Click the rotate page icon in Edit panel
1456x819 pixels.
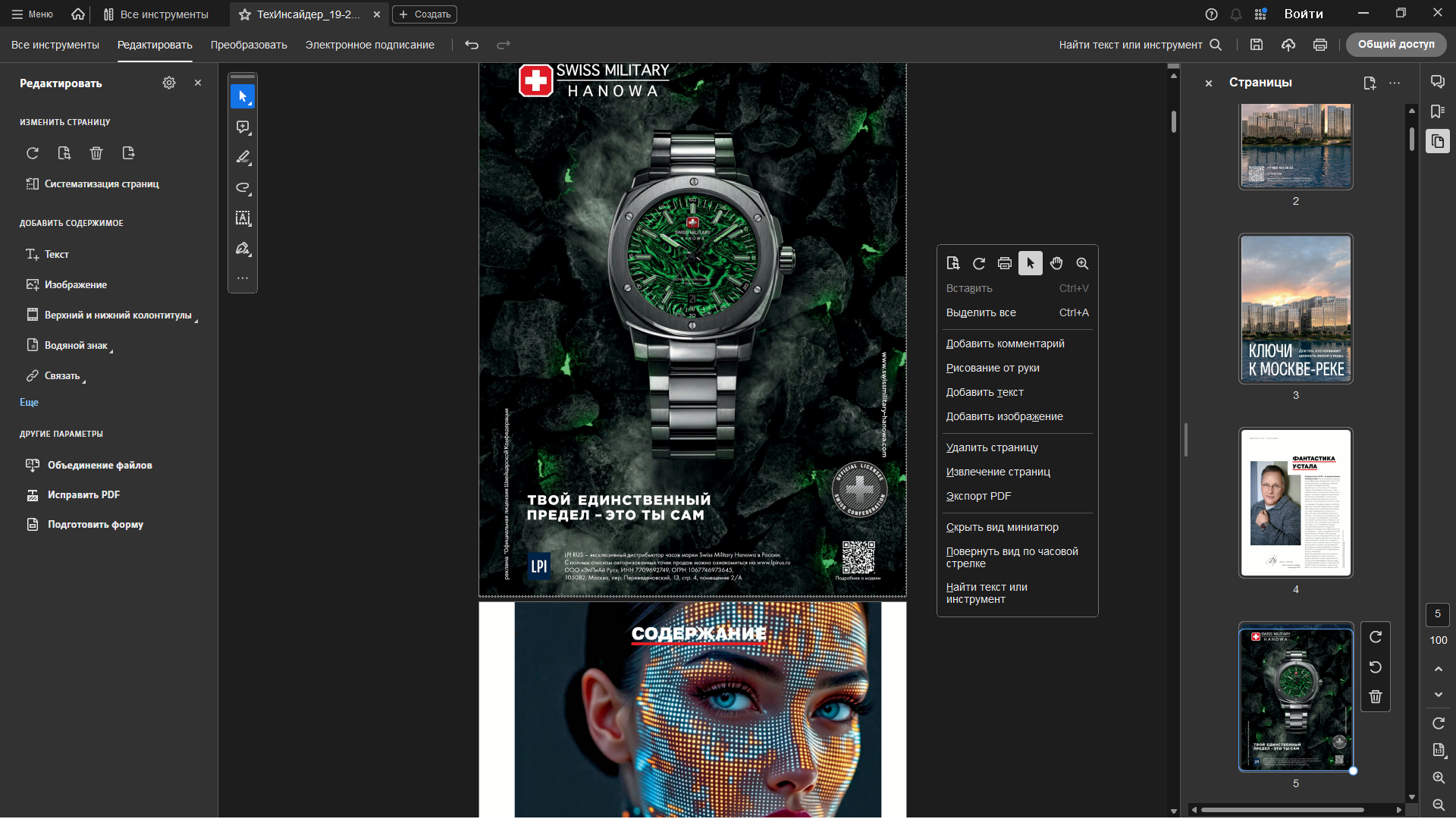point(33,153)
